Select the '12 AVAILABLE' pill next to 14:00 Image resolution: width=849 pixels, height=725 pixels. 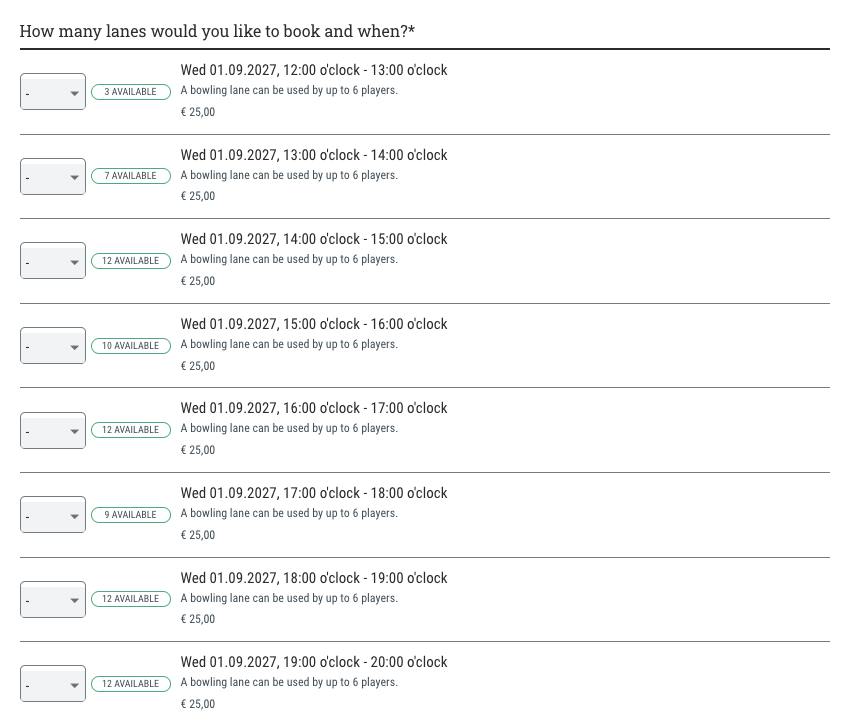[x=130, y=260]
